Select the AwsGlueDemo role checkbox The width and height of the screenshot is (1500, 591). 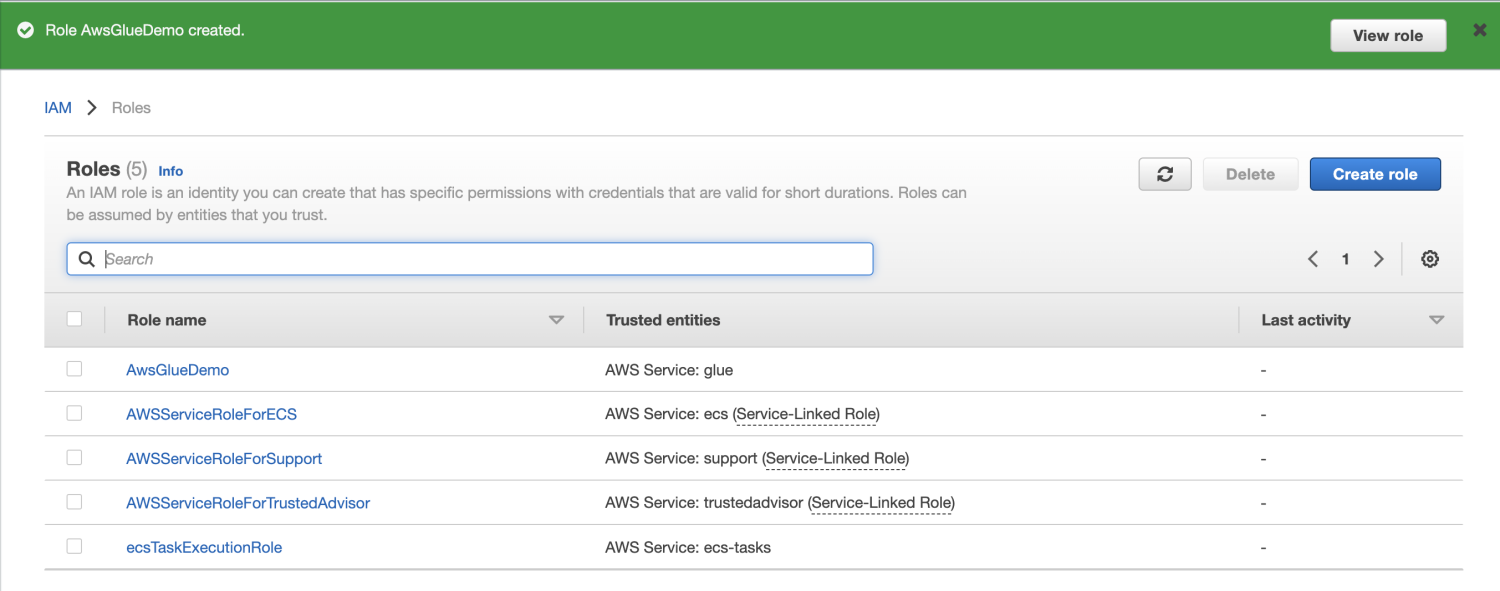tap(74, 369)
